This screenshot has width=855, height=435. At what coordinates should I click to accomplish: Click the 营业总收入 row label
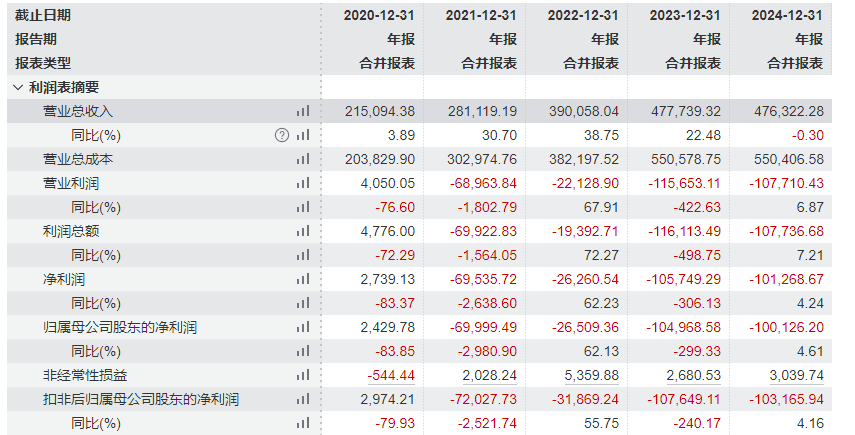click(x=78, y=111)
